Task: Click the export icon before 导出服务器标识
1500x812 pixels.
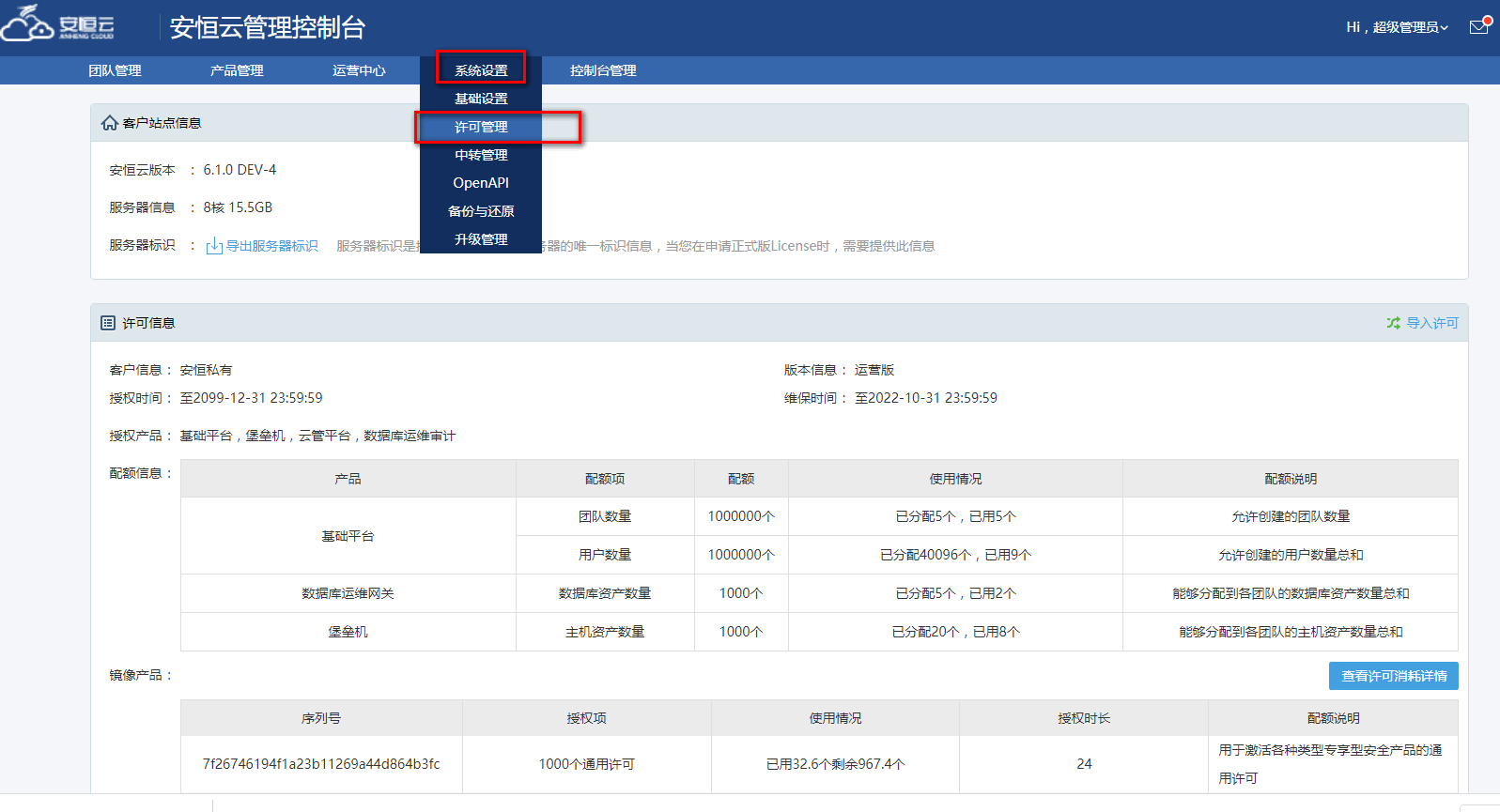Action: click(214, 246)
